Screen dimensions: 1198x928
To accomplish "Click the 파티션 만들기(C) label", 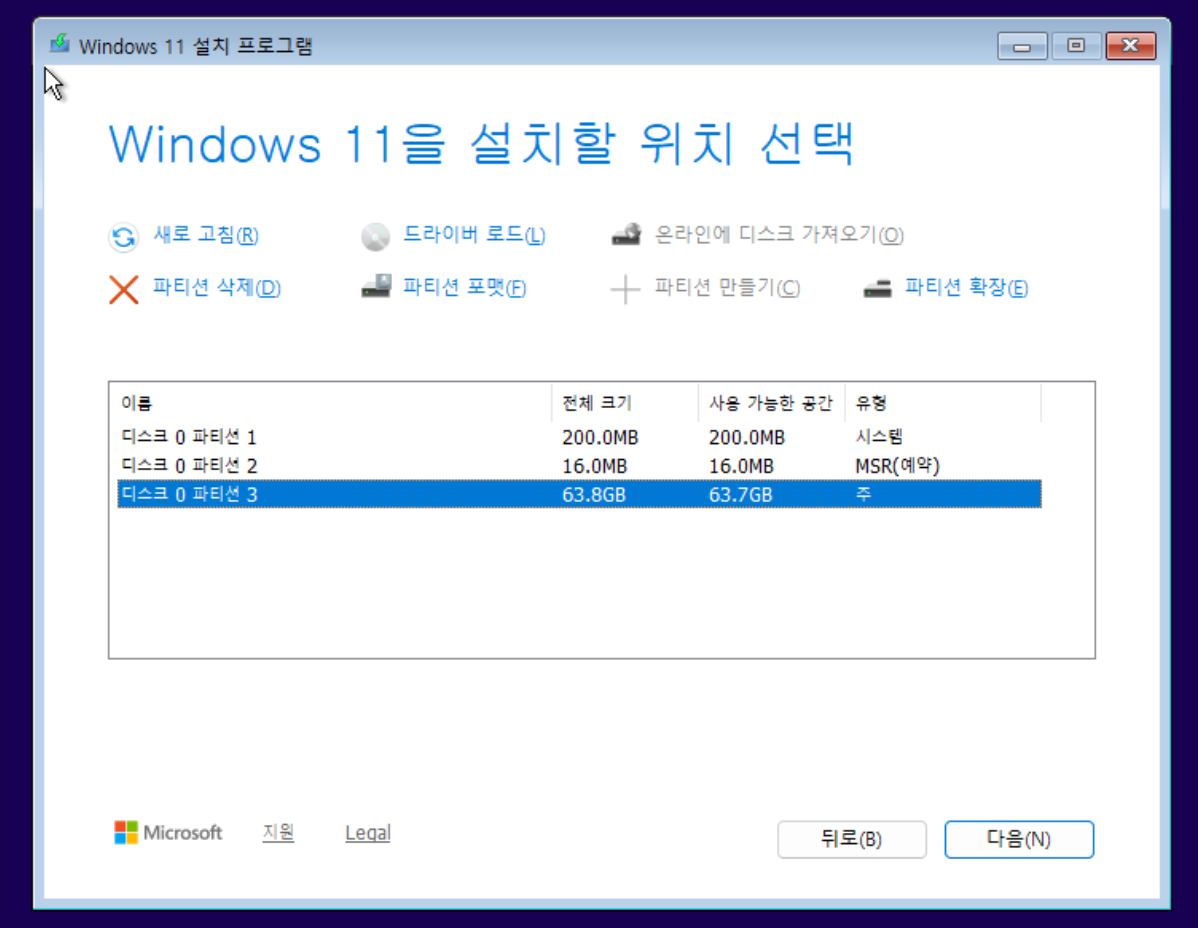I will coord(727,287).
